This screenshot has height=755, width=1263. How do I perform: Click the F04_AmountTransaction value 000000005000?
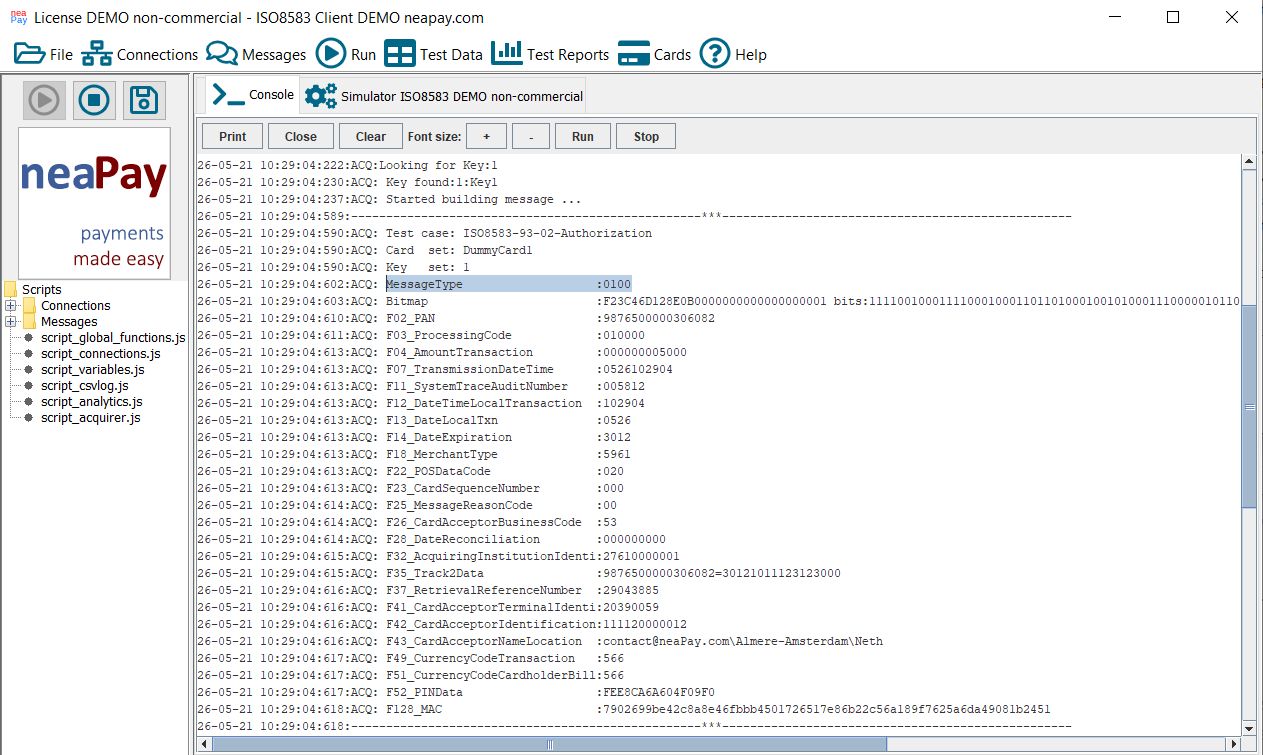(x=645, y=352)
